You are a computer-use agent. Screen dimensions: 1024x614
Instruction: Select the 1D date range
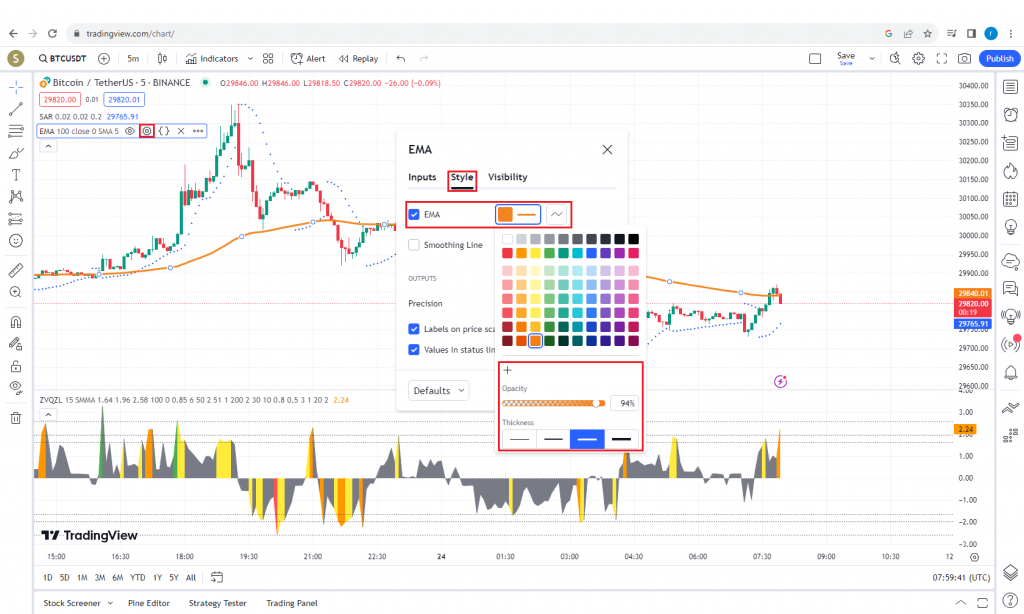[48, 577]
